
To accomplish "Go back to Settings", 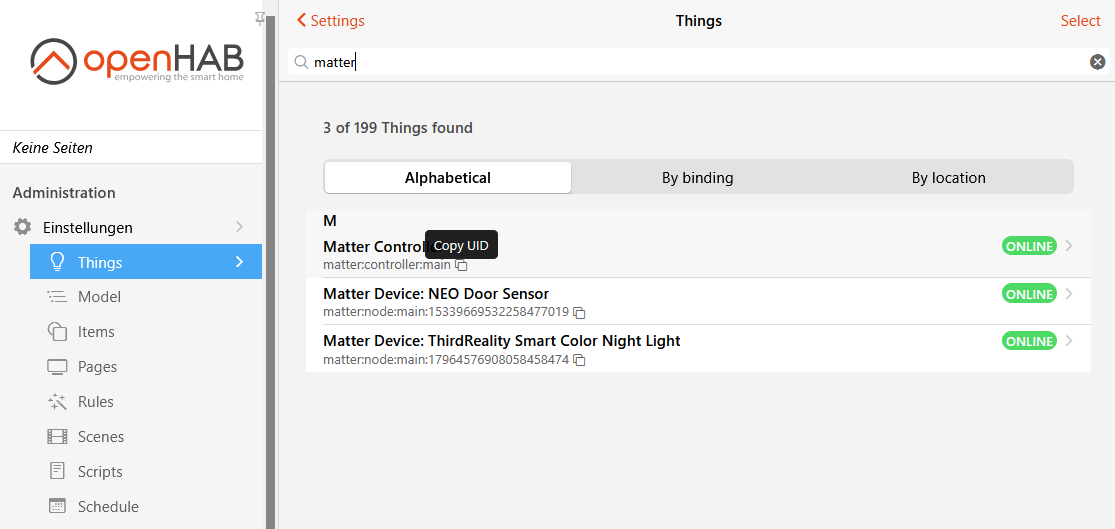I will point(331,21).
